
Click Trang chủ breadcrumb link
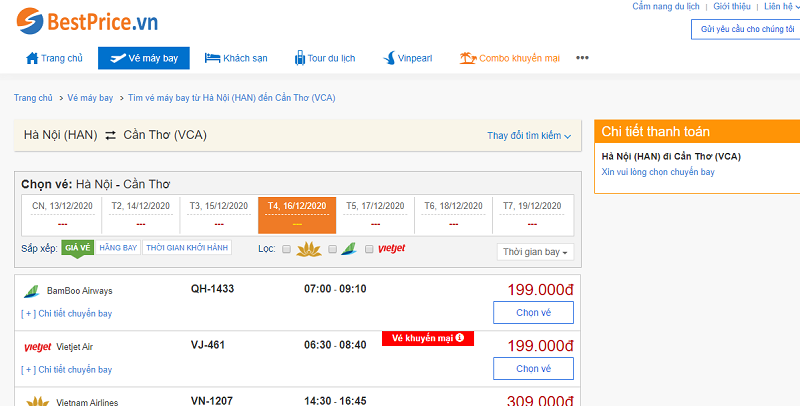[33, 98]
